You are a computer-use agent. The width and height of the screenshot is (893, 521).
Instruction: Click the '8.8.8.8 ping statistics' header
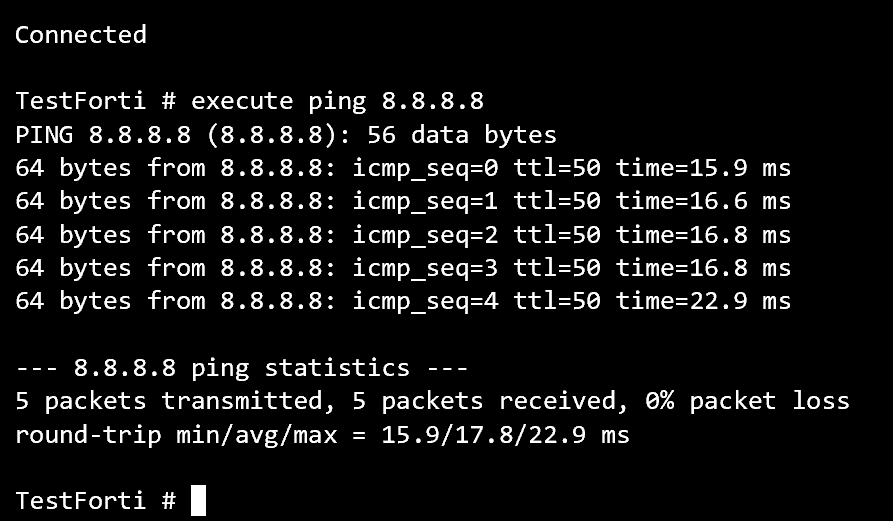coord(242,368)
